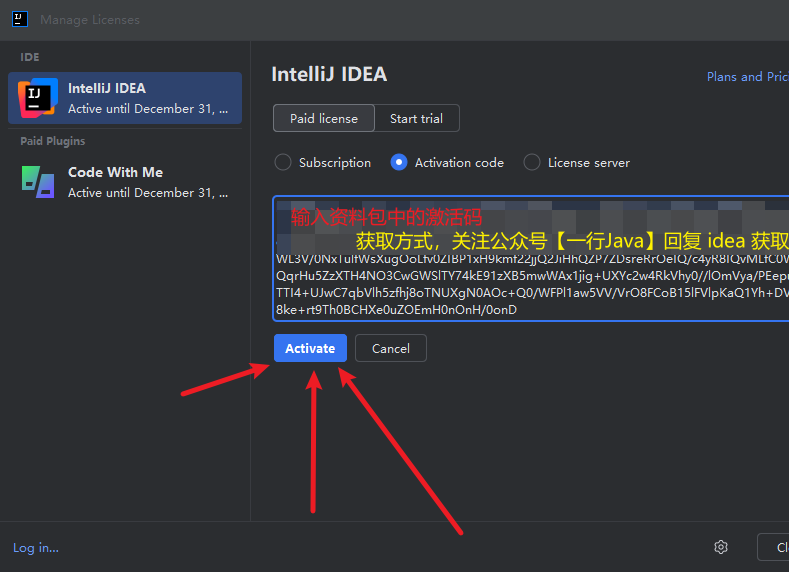789x572 pixels.
Task: Select Code With Me plugin icon
Action: 38,182
